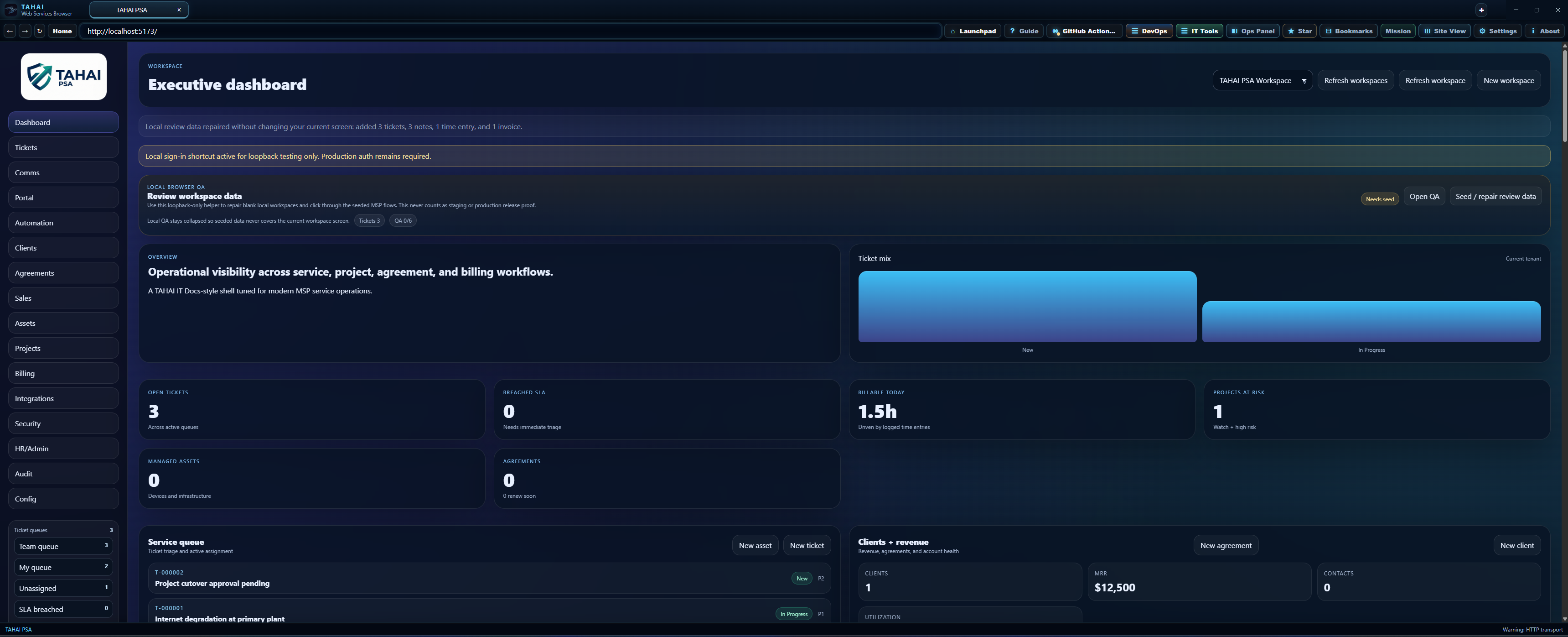Switch to Site View
Screen dimensions: 1568x637
pyautogui.click(x=1444, y=31)
